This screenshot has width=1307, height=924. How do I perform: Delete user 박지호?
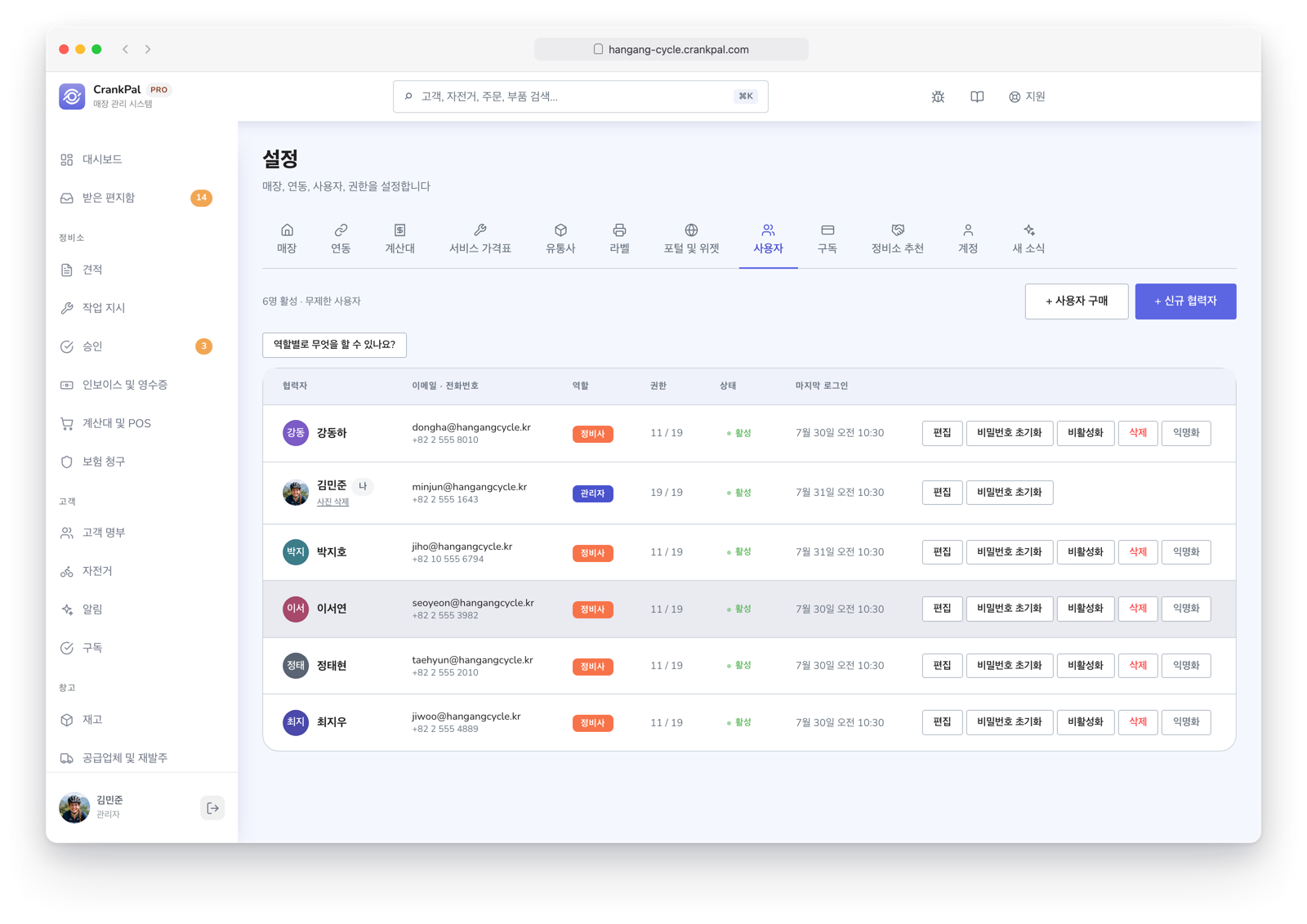[x=1138, y=552]
